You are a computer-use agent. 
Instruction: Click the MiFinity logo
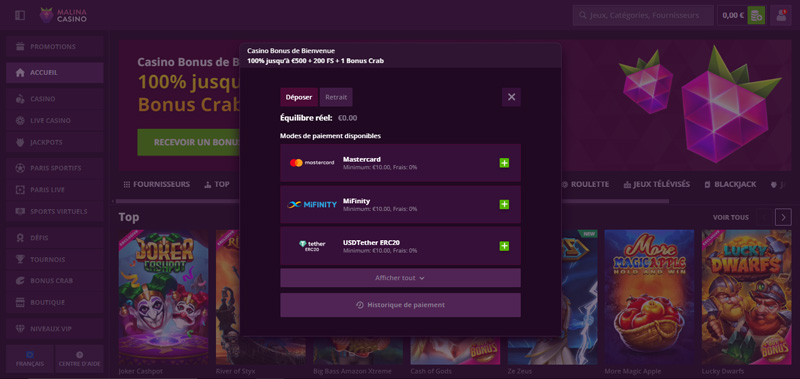[312, 205]
